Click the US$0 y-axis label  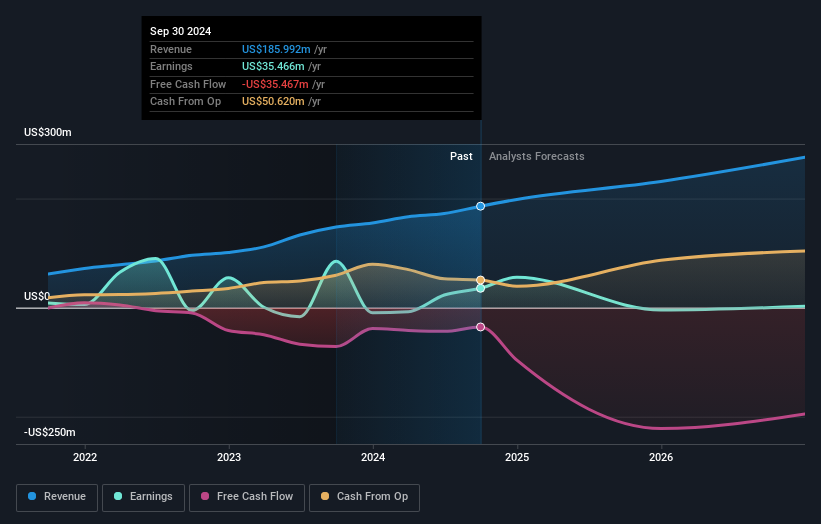pos(37,296)
